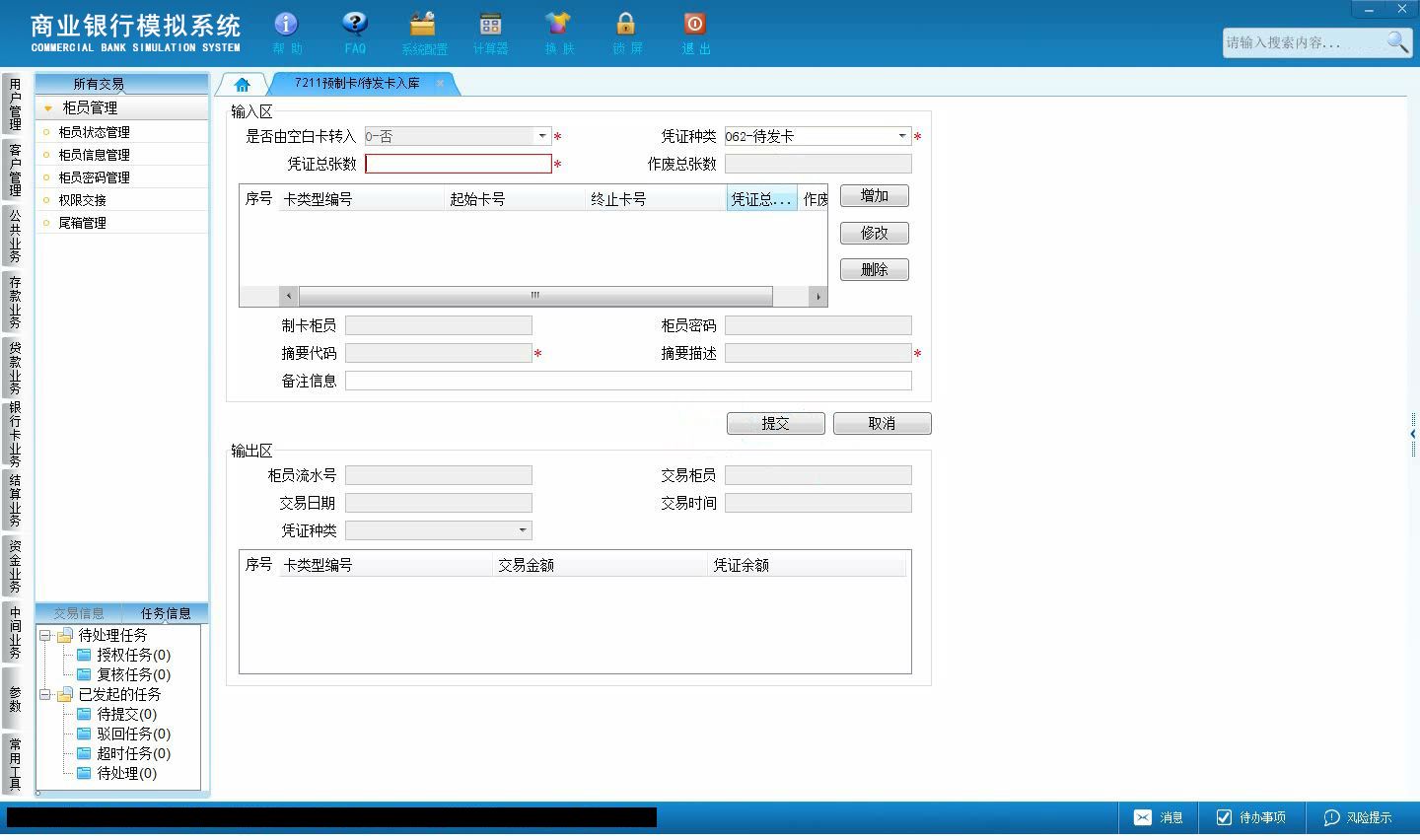This screenshot has width=1420, height=840.
Task: Select 权限交接 menu item
Action: coord(82,200)
